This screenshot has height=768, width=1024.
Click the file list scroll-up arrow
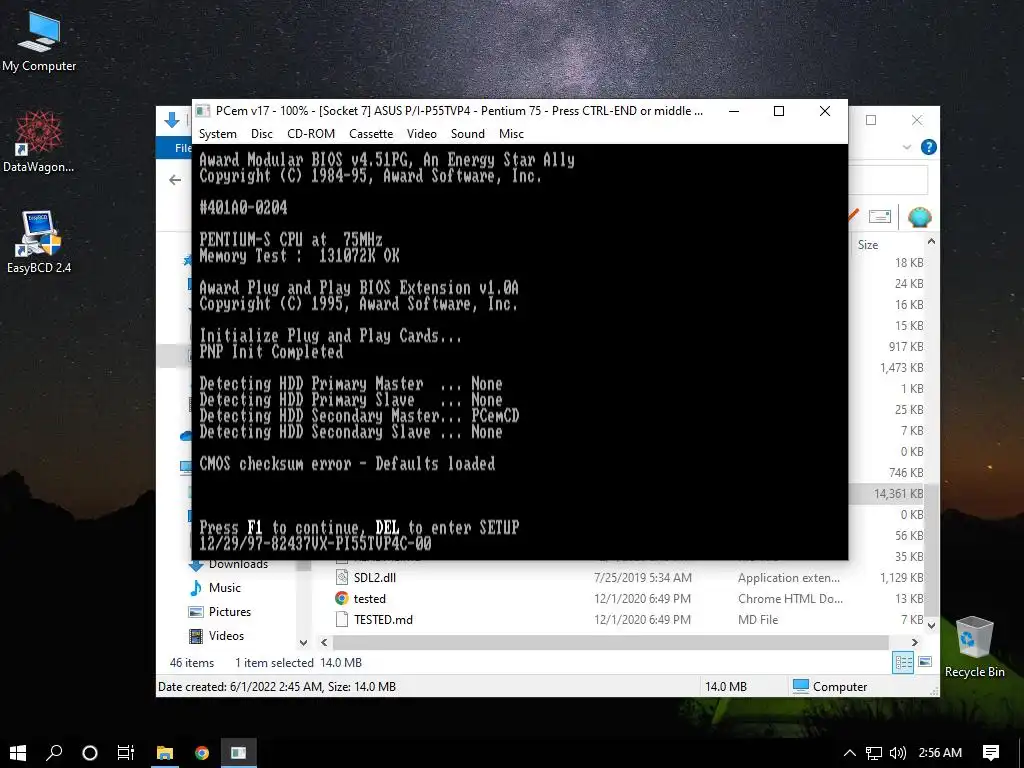[x=931, y=242]
